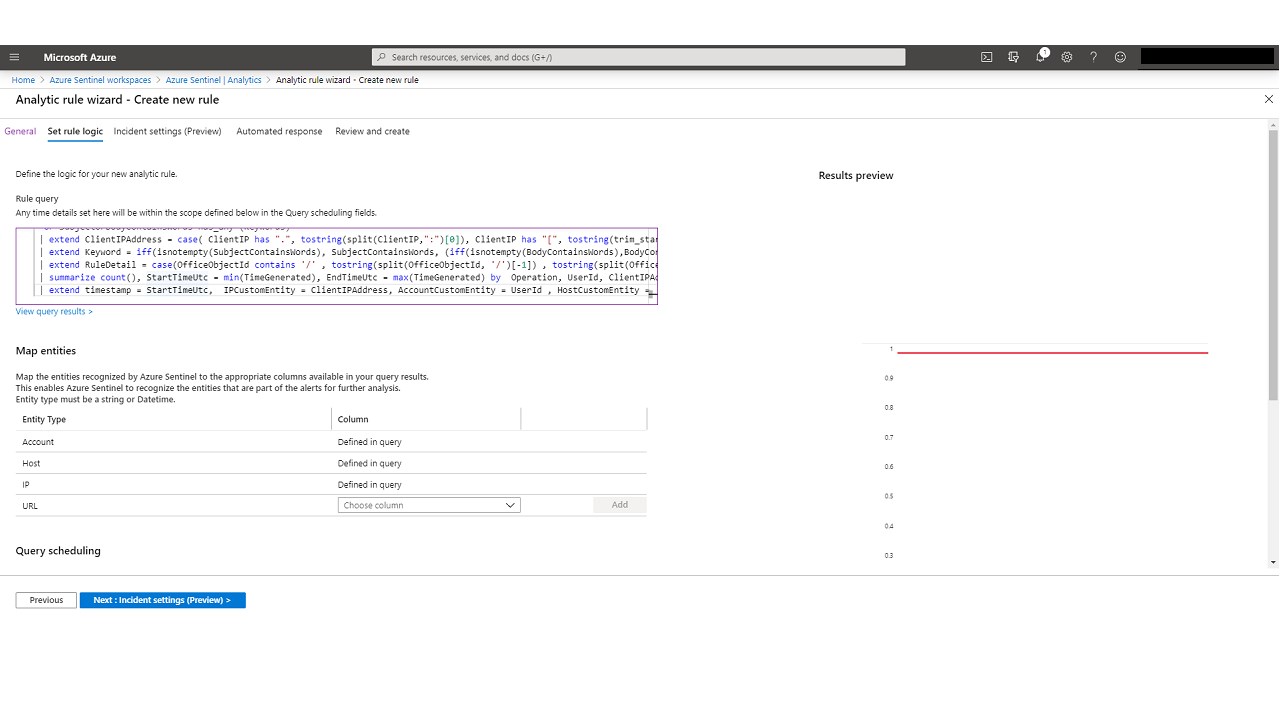Click the Previous button
The height and width of the screenshot is (720, 1280).
(x=46, y=600)
